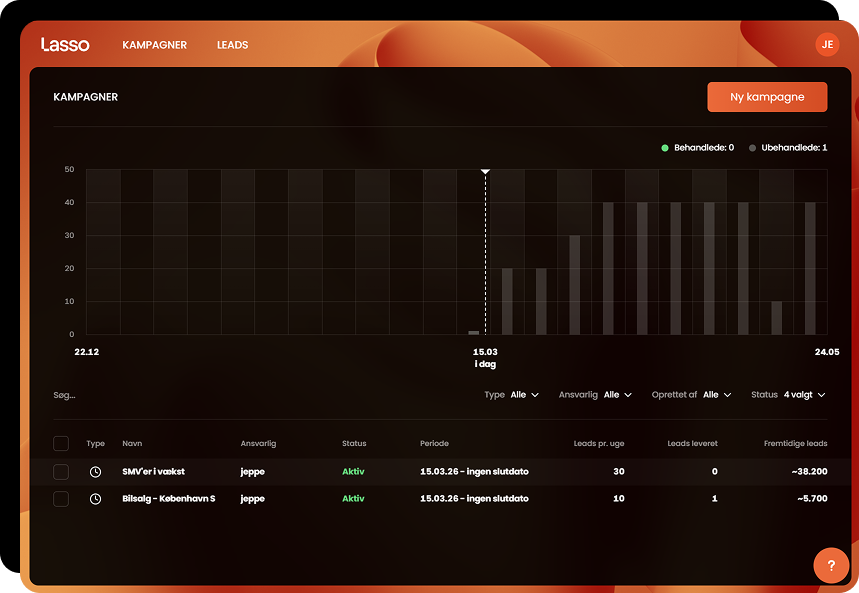This screenshot has height=593, width=859.
Task: Click the today marker triangle on chart
Action: click(x=485, y=172)
